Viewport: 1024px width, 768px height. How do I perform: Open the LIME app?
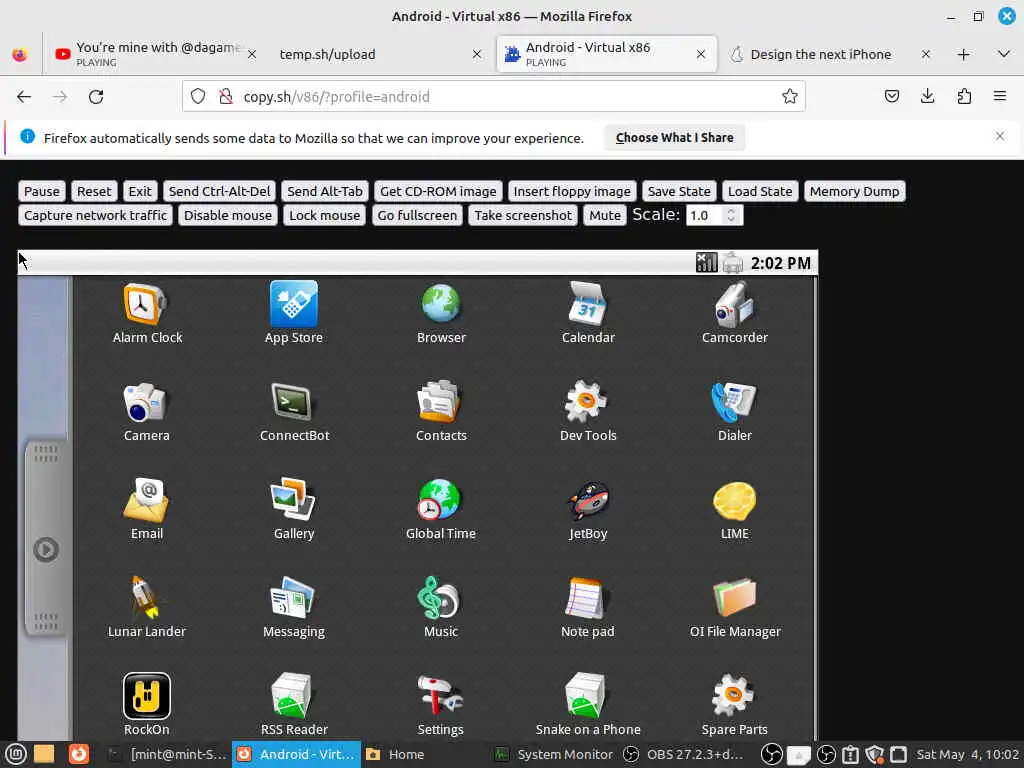pos(735,509)
